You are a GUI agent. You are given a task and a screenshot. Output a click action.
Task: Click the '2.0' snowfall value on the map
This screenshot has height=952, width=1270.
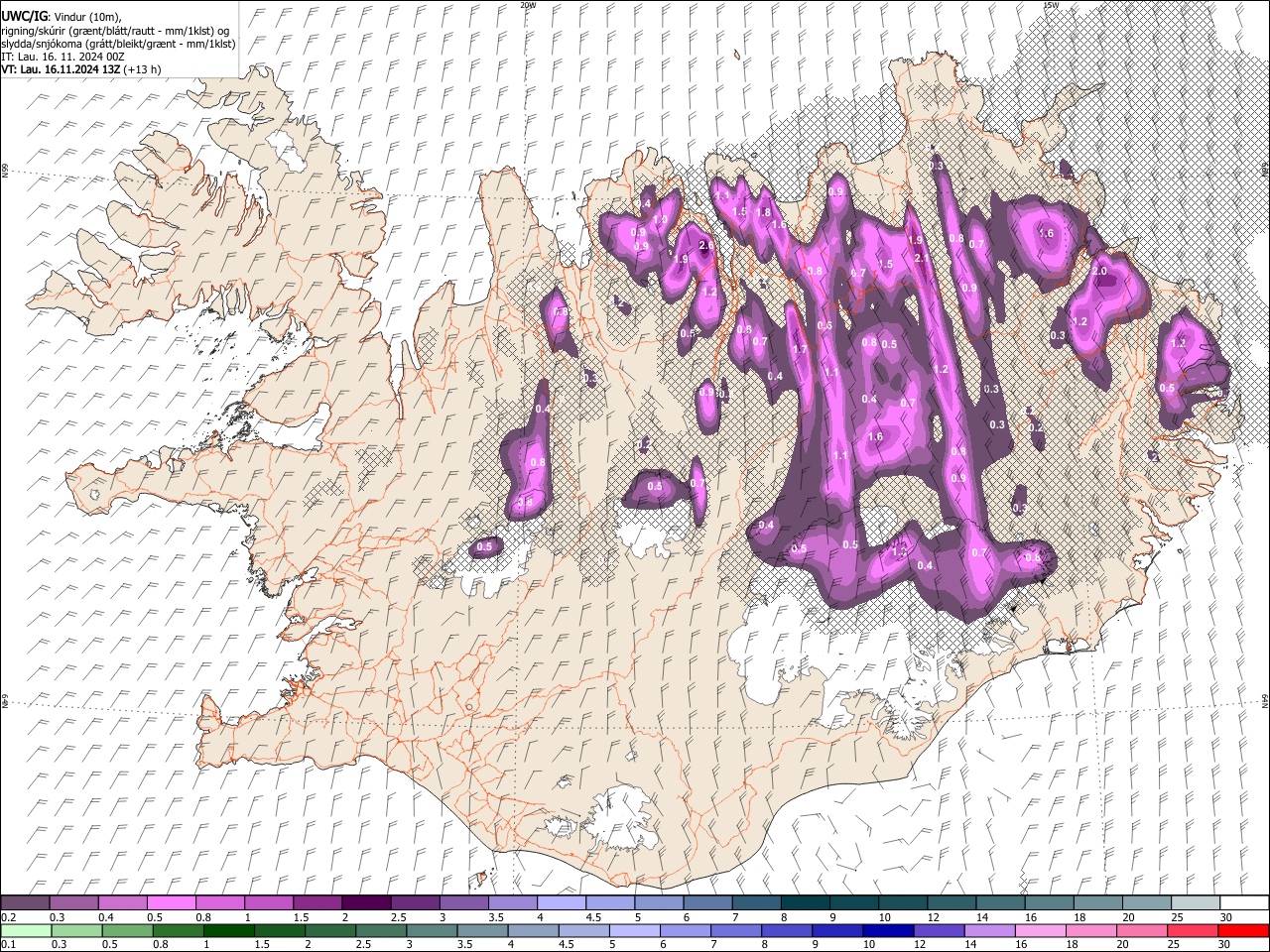pyautogui.click(x=1099, y=271)
